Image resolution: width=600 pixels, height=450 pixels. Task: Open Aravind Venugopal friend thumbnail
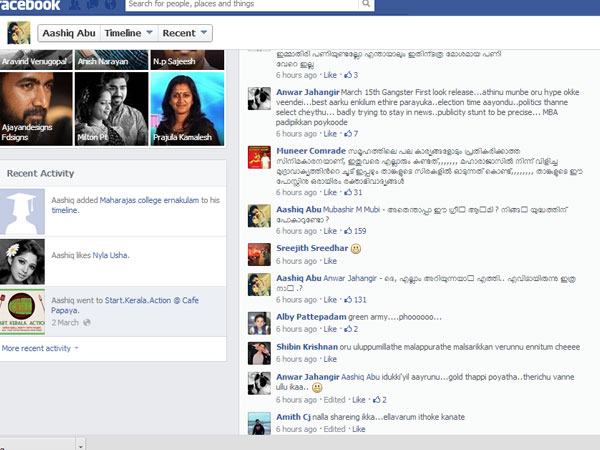[36, 60]
